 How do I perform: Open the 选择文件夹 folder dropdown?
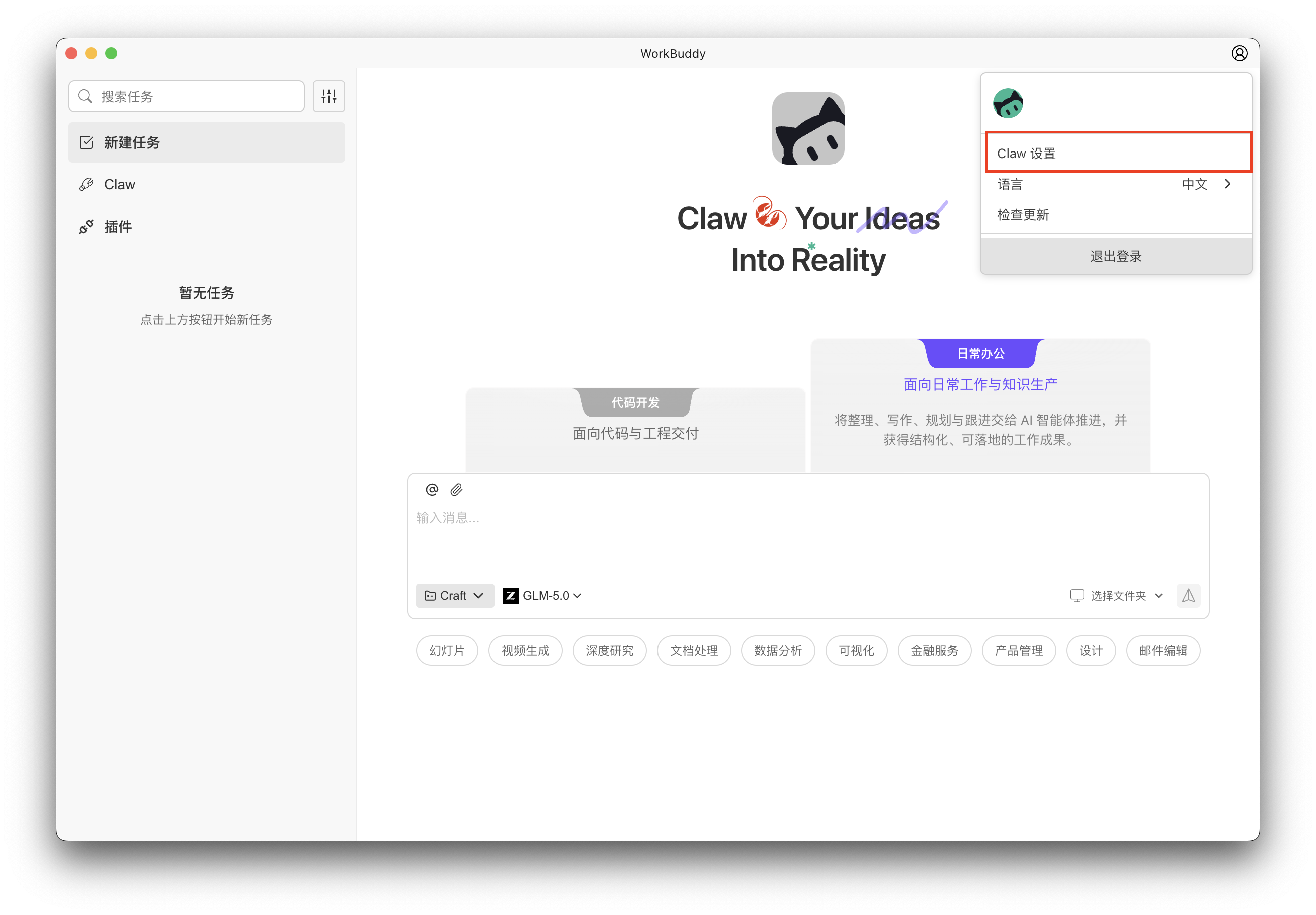pos(1115,595)
